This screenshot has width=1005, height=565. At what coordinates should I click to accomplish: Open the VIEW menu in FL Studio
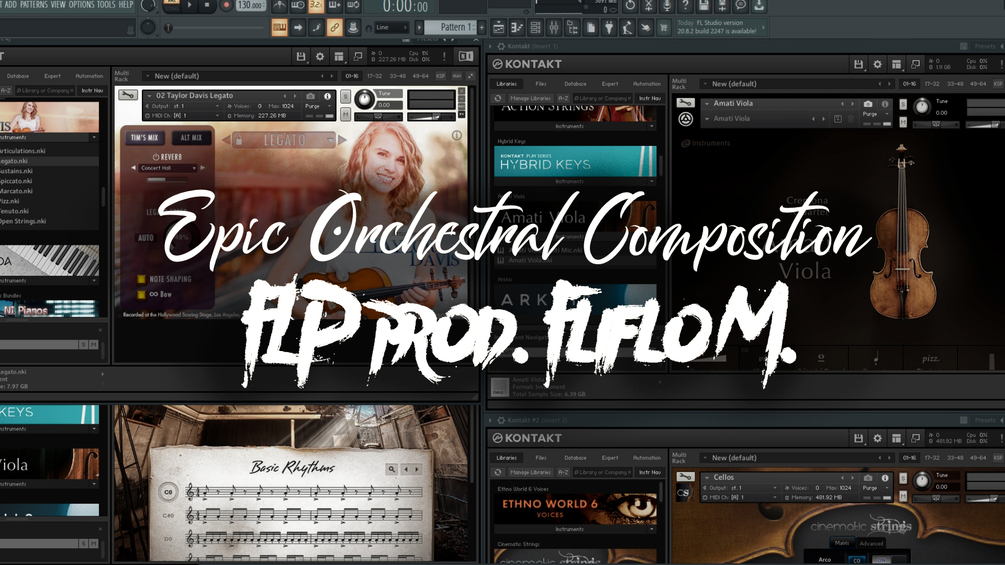click(58, 4)
